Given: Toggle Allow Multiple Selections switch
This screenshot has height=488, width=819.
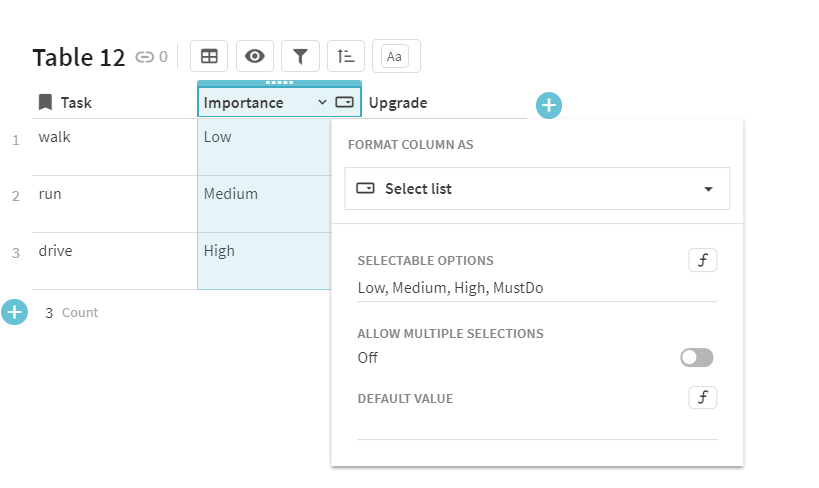Looking at the screenshot, I should 696,358.
